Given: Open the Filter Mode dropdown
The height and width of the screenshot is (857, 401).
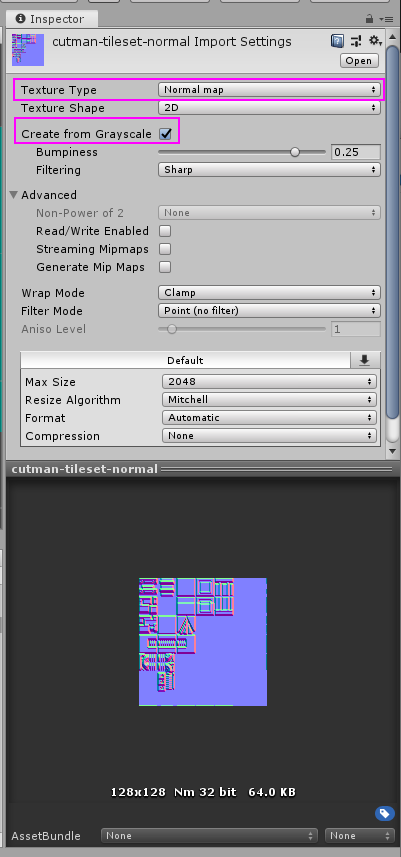Looking at the screenshot, I should 269,310.
